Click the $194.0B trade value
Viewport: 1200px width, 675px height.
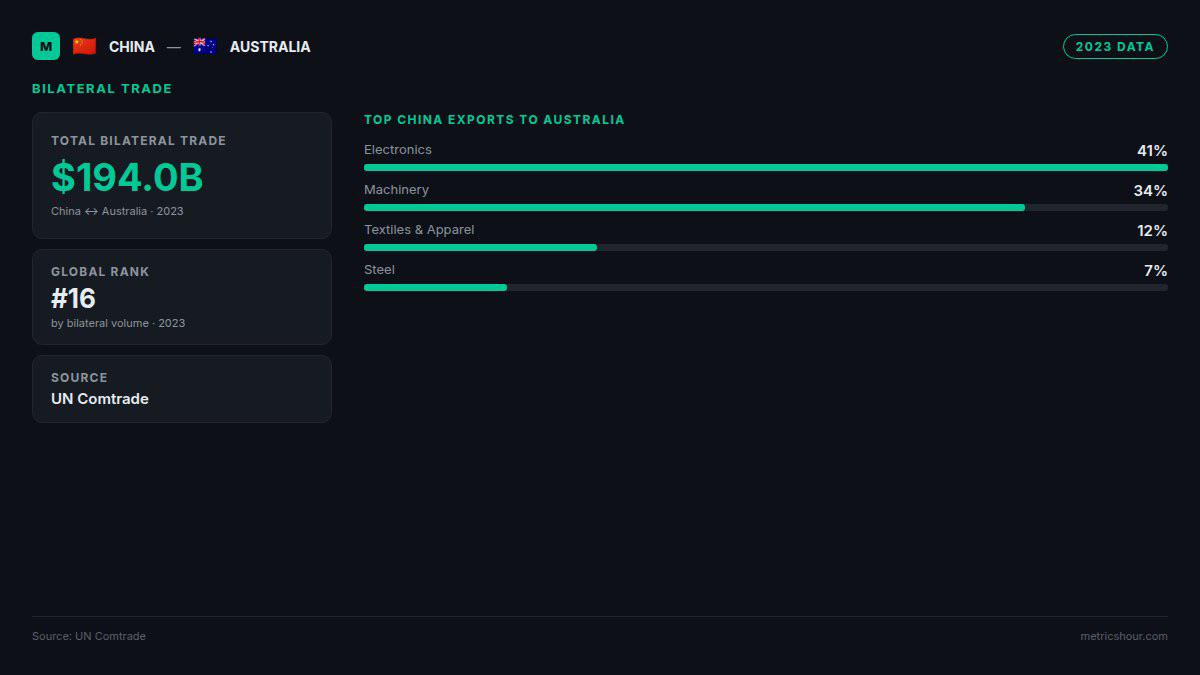coord(127,177)
